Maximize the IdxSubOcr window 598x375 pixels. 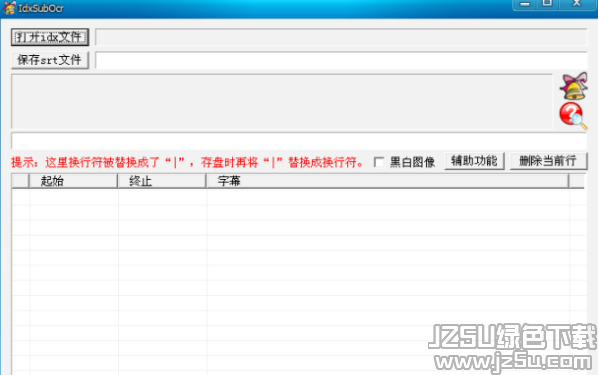(x=548, y=4)
